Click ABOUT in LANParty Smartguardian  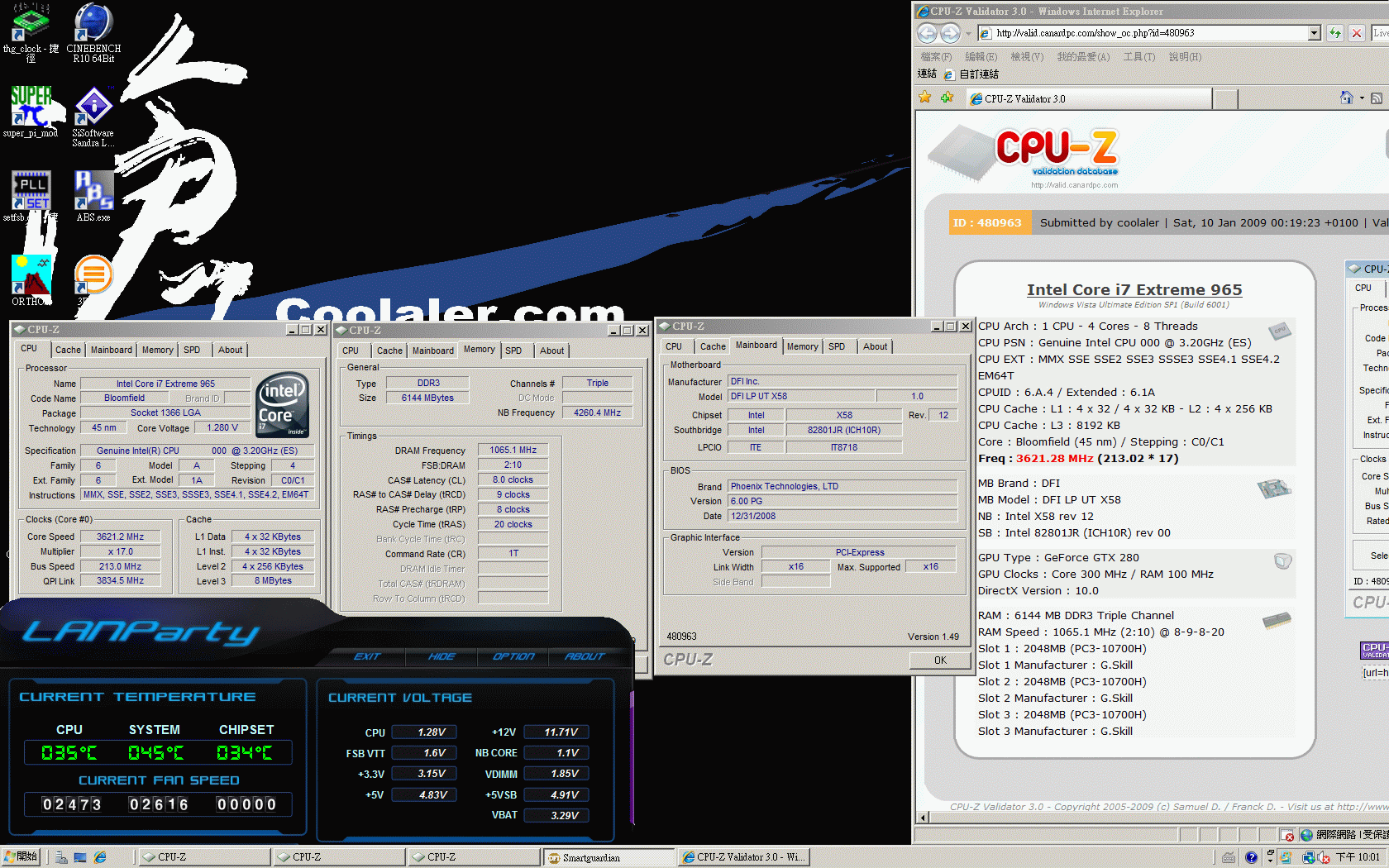pyautogui.click(x=585, y=656)
